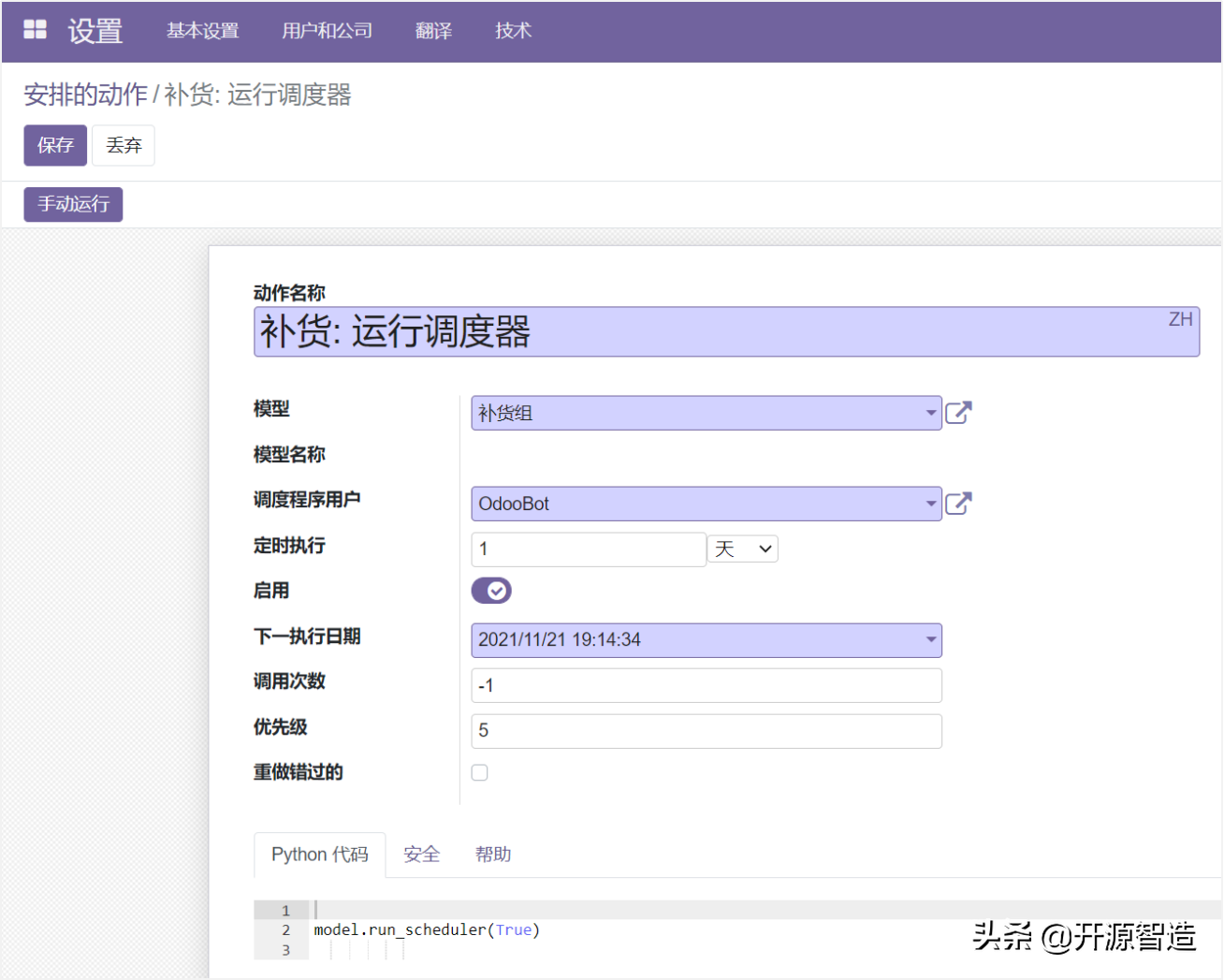The height and width of the screenshot is (980, 1224).
Task: Expand the OdooBot user dropdown
Action: [930, 504]
